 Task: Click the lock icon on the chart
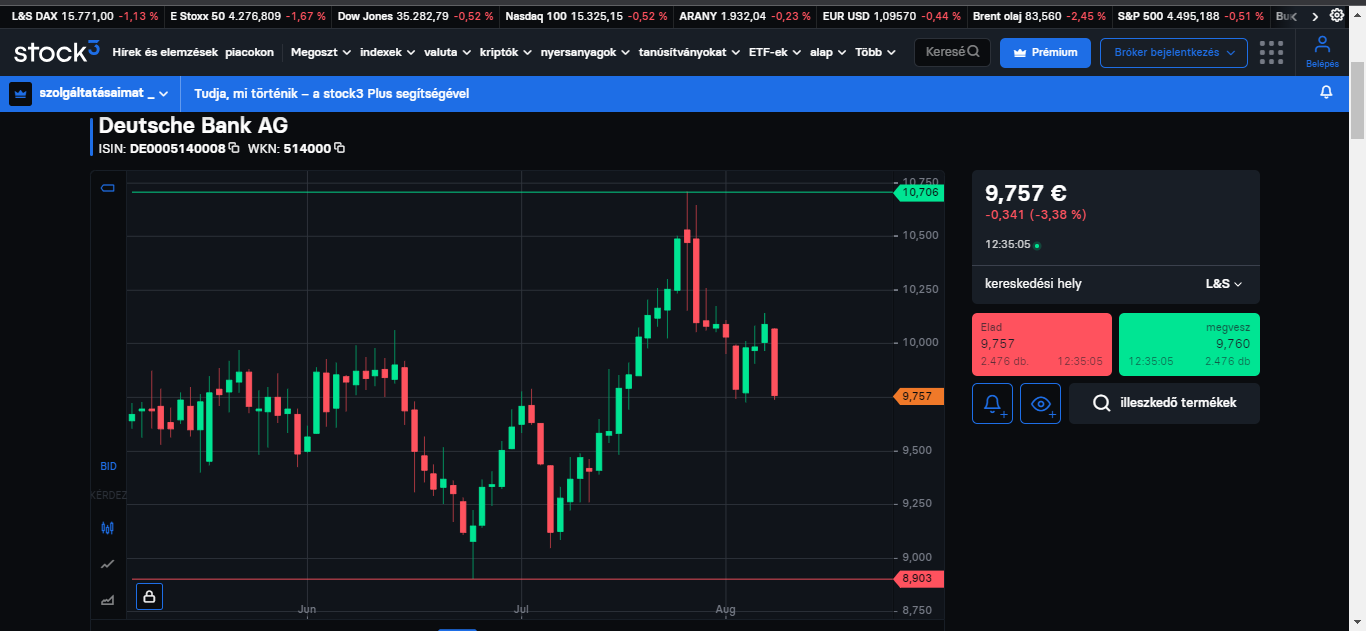[x=149, y=597]
